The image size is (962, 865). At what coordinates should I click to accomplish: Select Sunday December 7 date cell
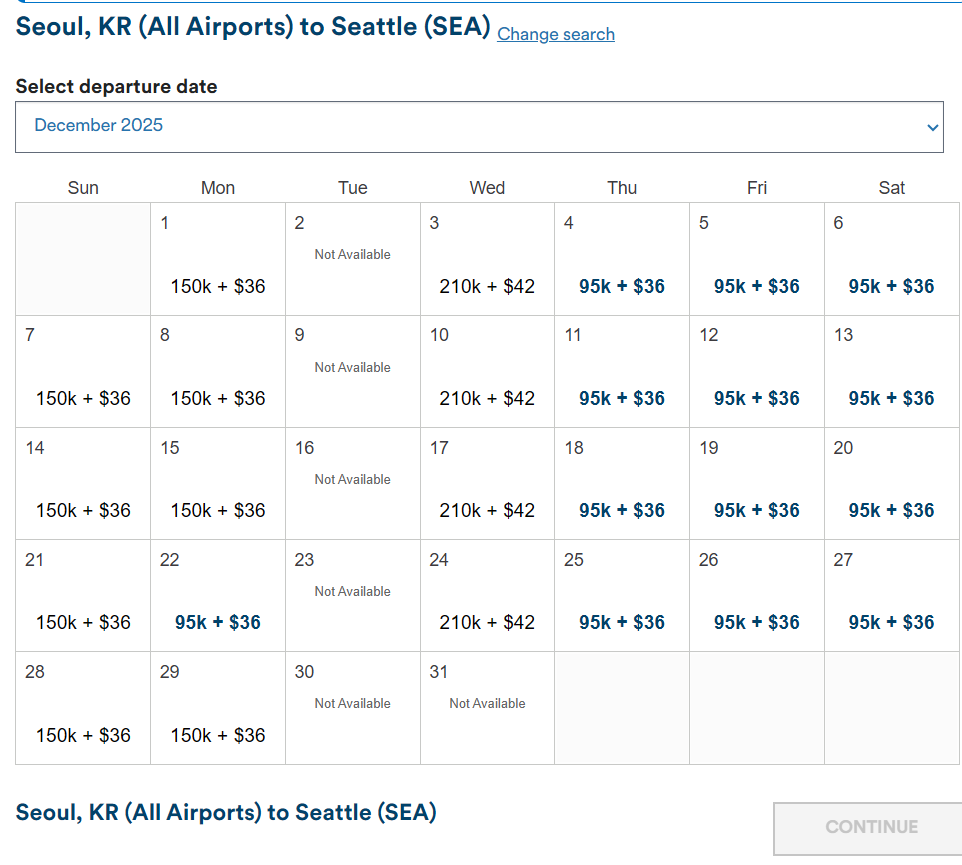pyautogui.click(x=83, y=372)
